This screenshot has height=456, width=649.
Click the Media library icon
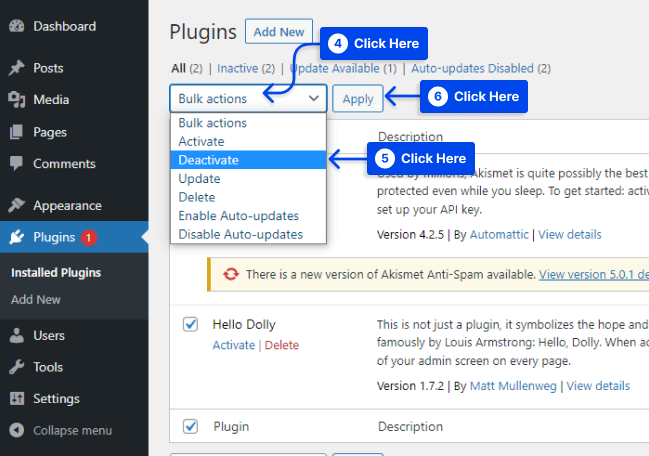click(x=17, y=99)
